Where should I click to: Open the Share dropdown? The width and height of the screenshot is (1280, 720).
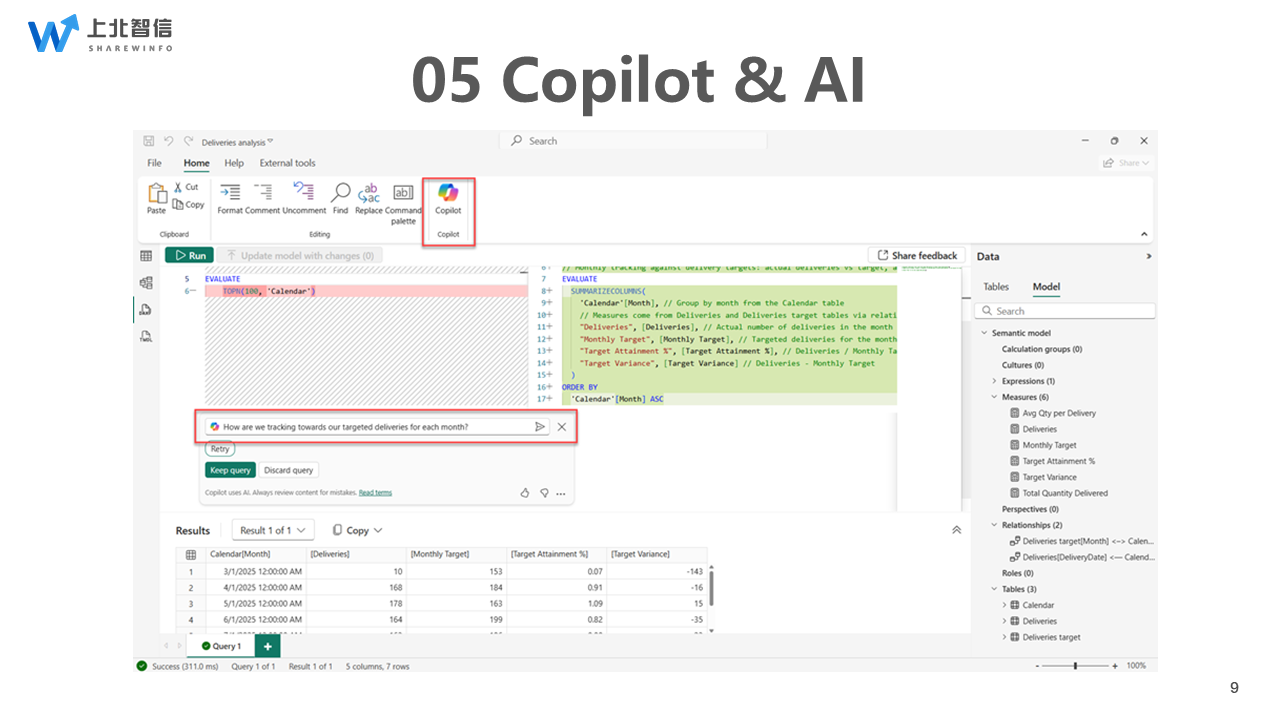coord(1126,163)
